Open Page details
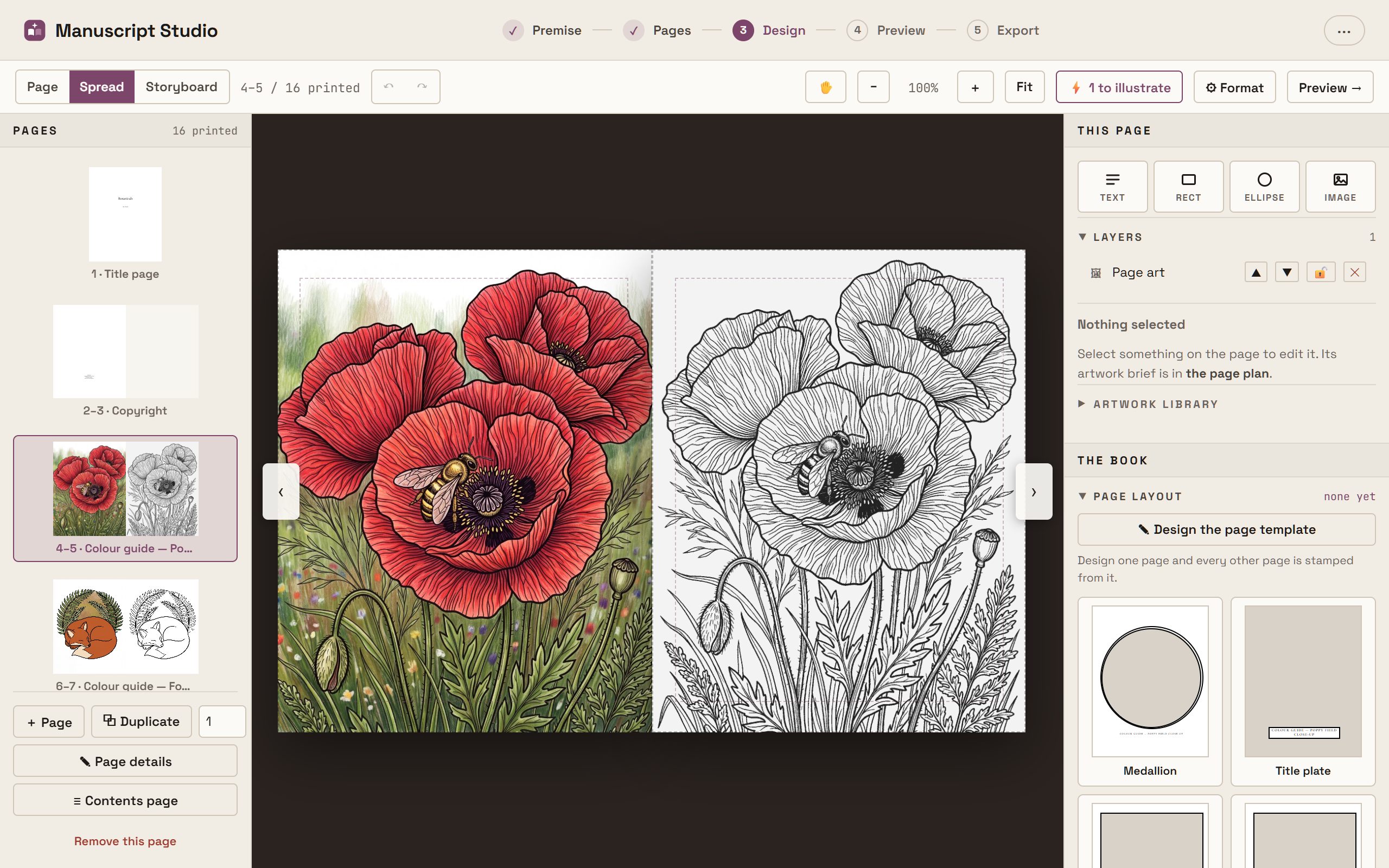This screenshot has height=868, width=1389. tap(125, 761)
